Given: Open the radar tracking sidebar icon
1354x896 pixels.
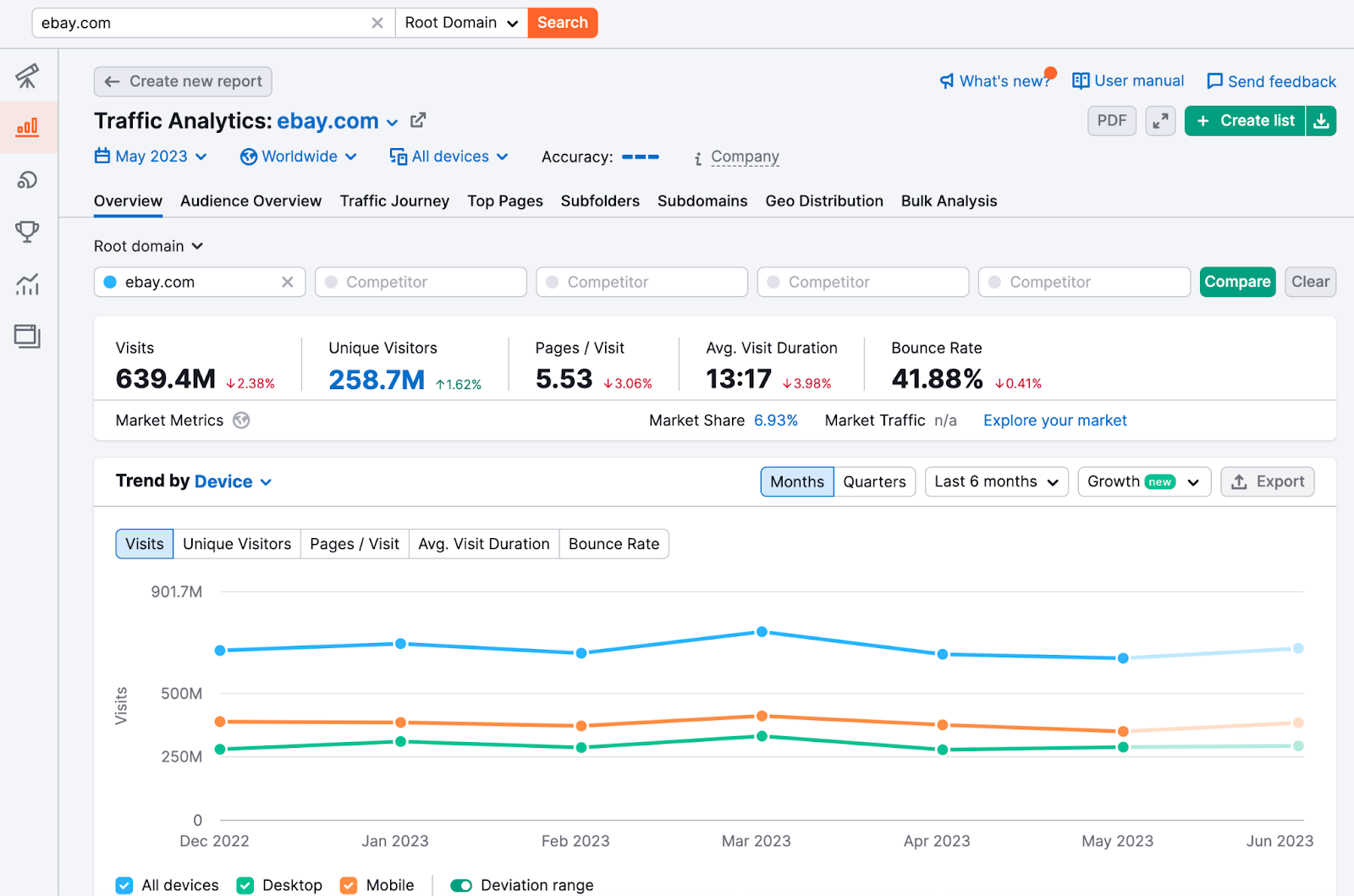Looking at the screenshot, I should coord(27,179).
